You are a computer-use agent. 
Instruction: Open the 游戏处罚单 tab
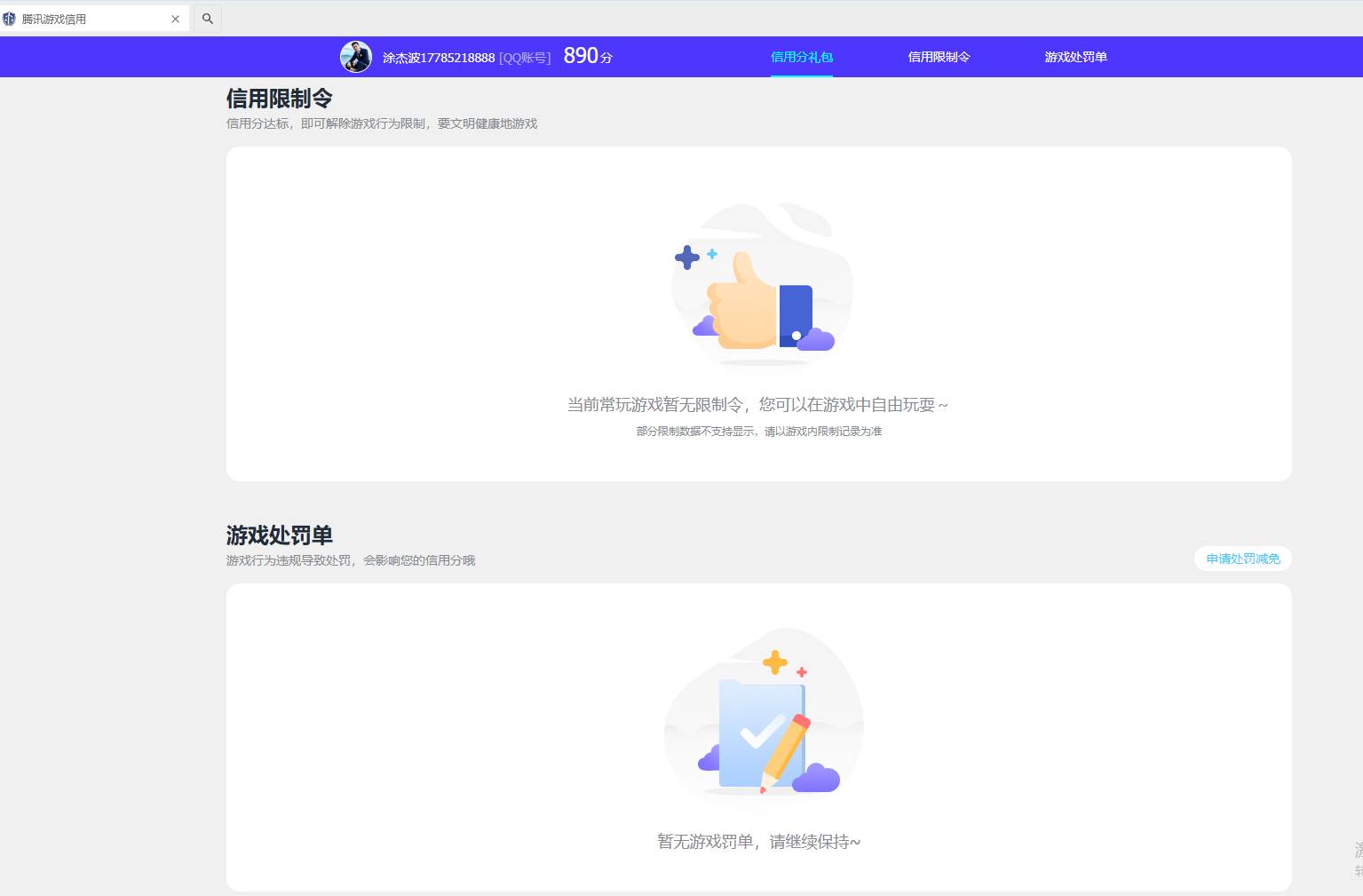point(1075,57)
